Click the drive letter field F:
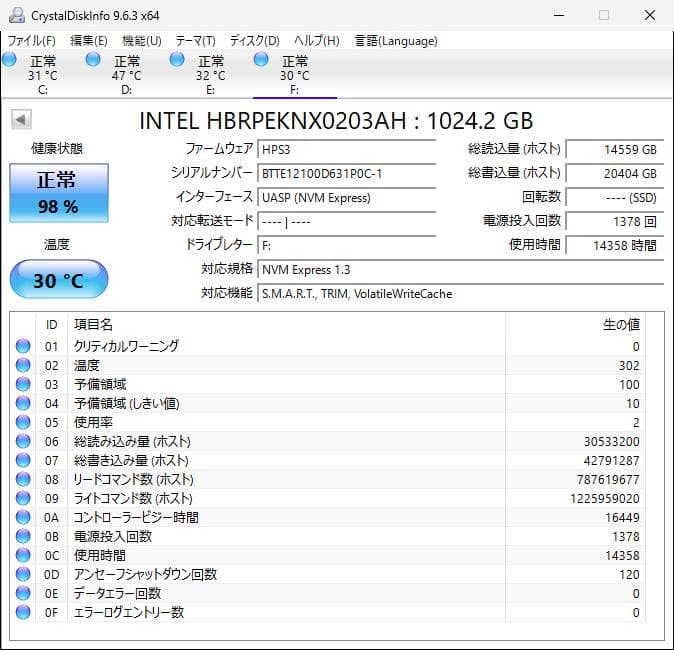Screen dimensions: 674x650 [x=346, y=246]
